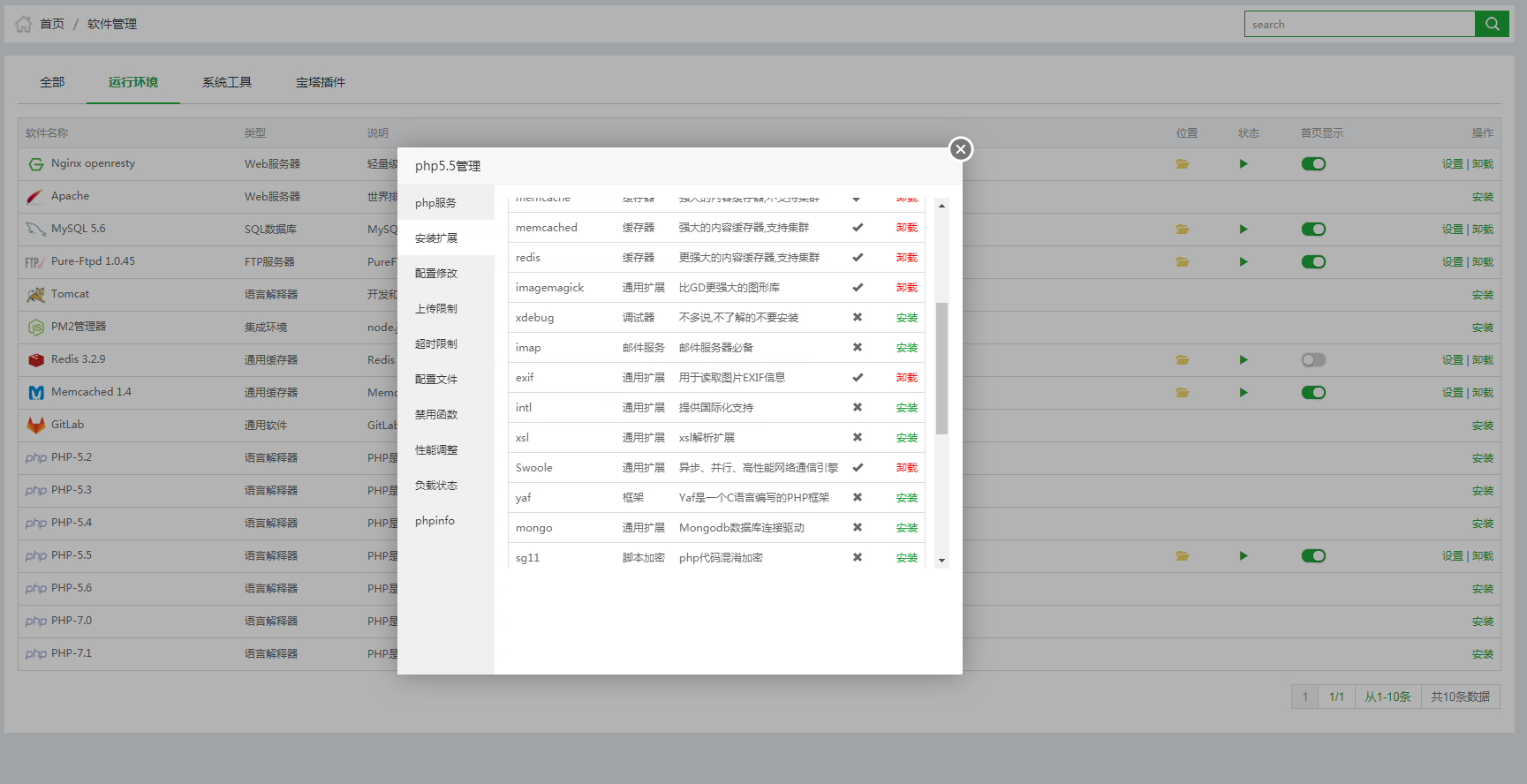Click the home icon in breadcrumb
Image resolution: width=1527 pixels, height=784 pixels.
pyautogui.click(x=24, y=24)
